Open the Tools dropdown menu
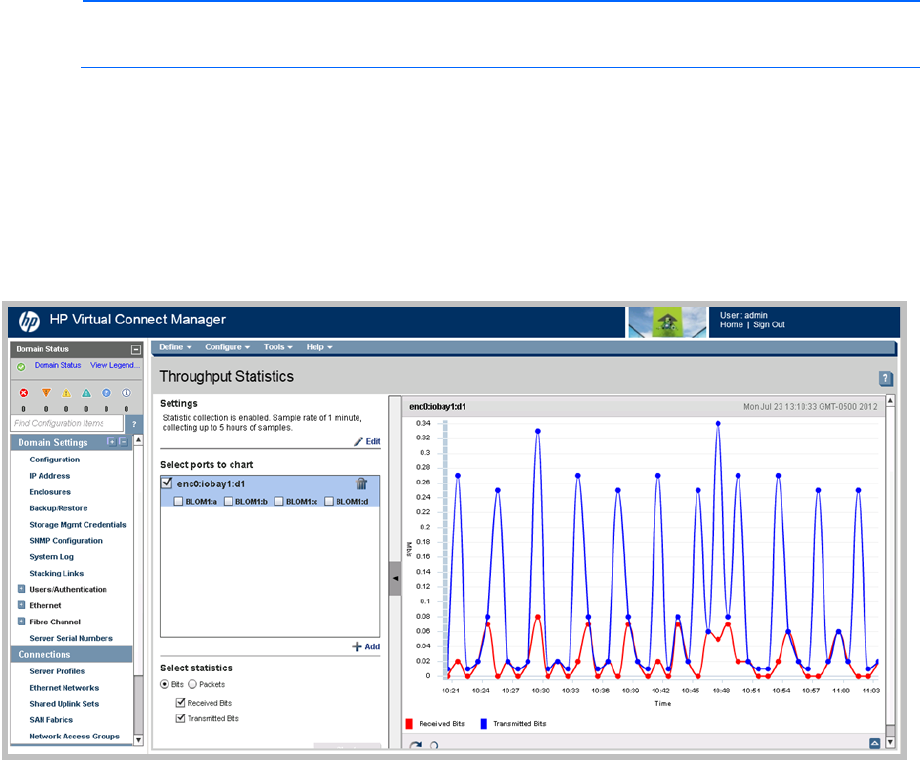Image resolution: width=920 pixels, height=761 pixels. pos(278,347)
